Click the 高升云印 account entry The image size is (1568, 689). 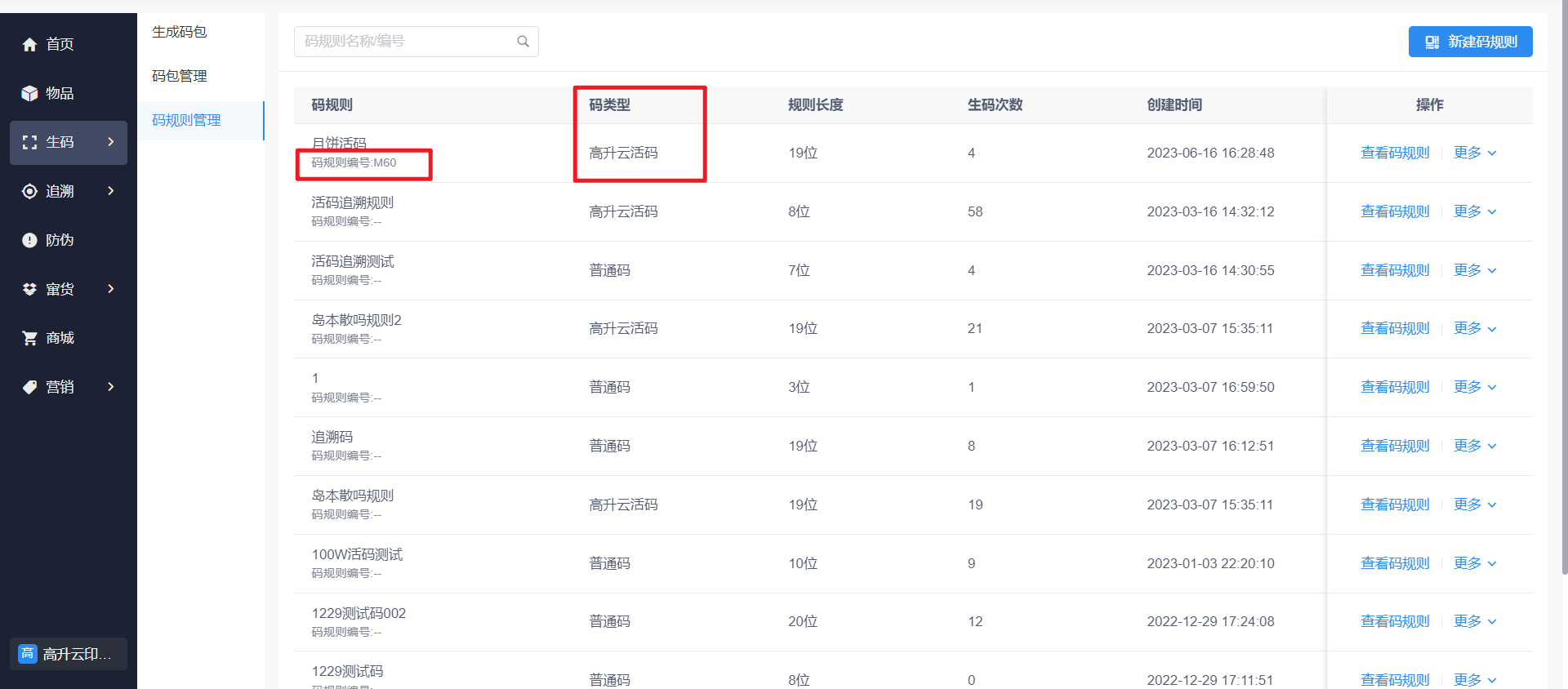pyautogui.click(x=69, y=654)
